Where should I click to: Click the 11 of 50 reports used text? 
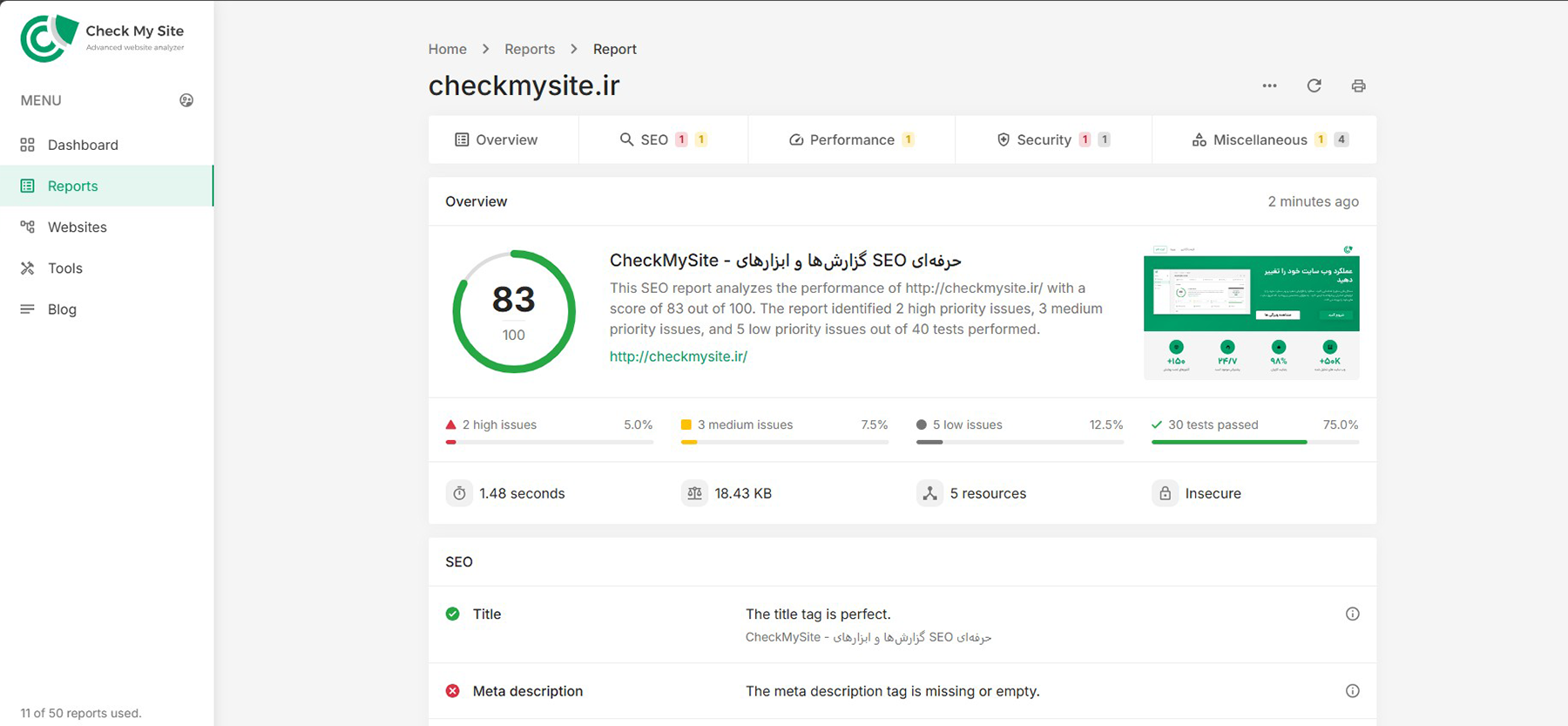click(x=81, y=713)
